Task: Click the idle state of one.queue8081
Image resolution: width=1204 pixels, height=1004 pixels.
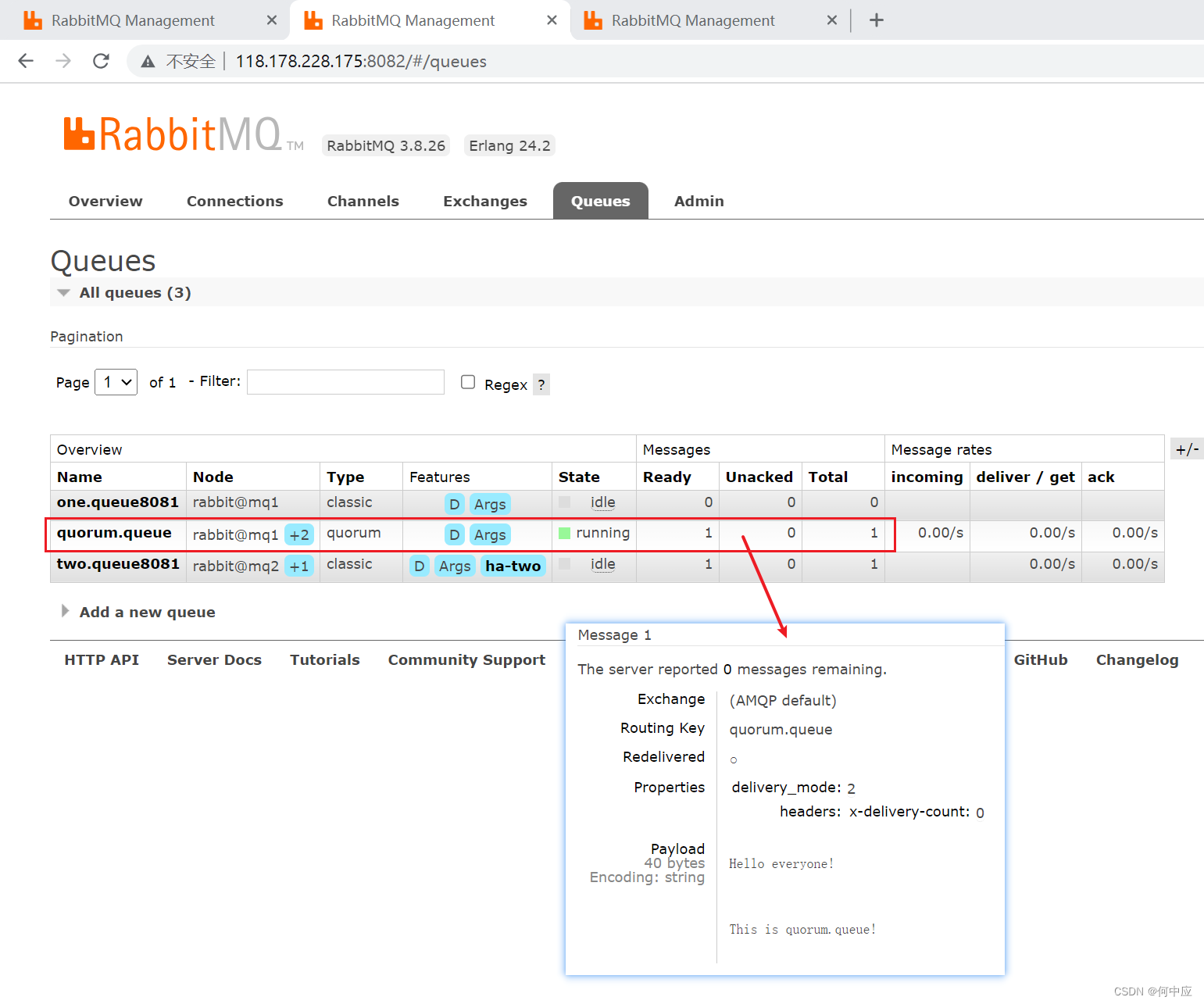Action: [x=602, y=502]
